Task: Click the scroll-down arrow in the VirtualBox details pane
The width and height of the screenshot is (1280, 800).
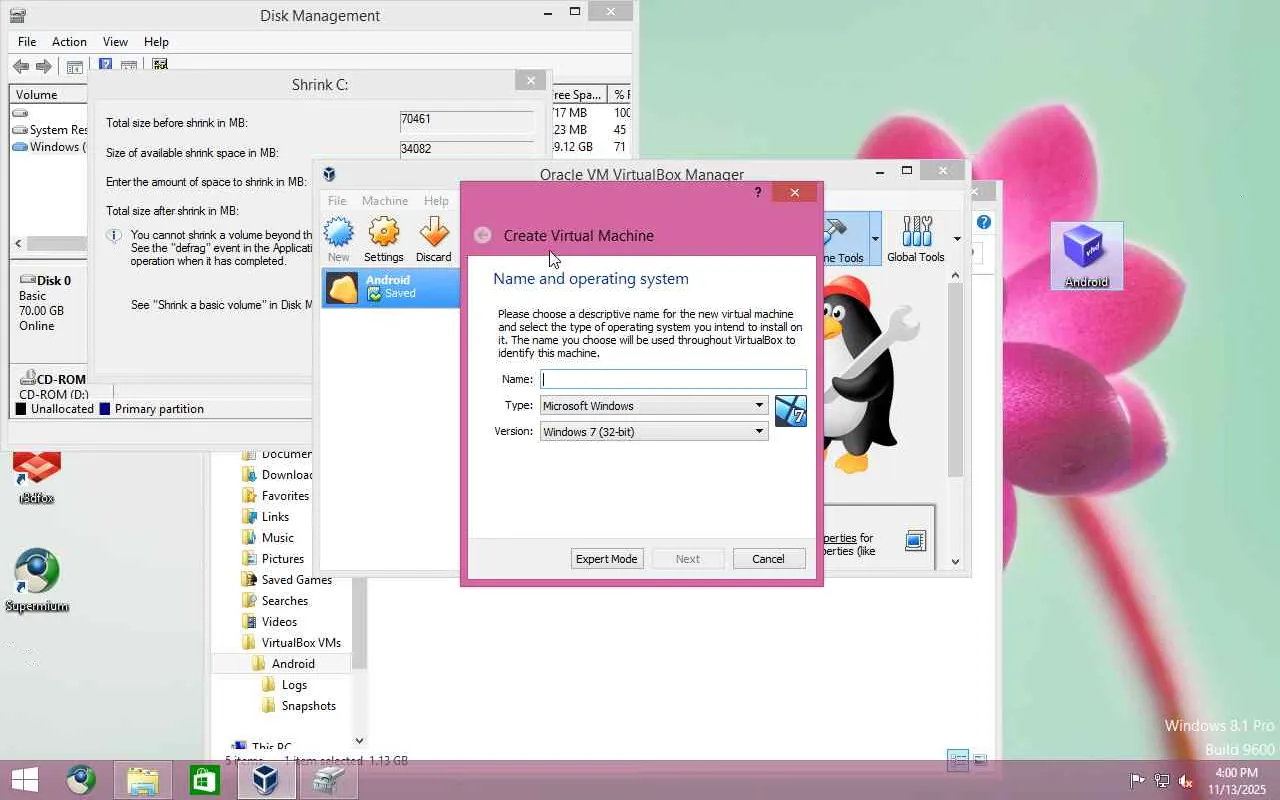Action: (955, 561)
